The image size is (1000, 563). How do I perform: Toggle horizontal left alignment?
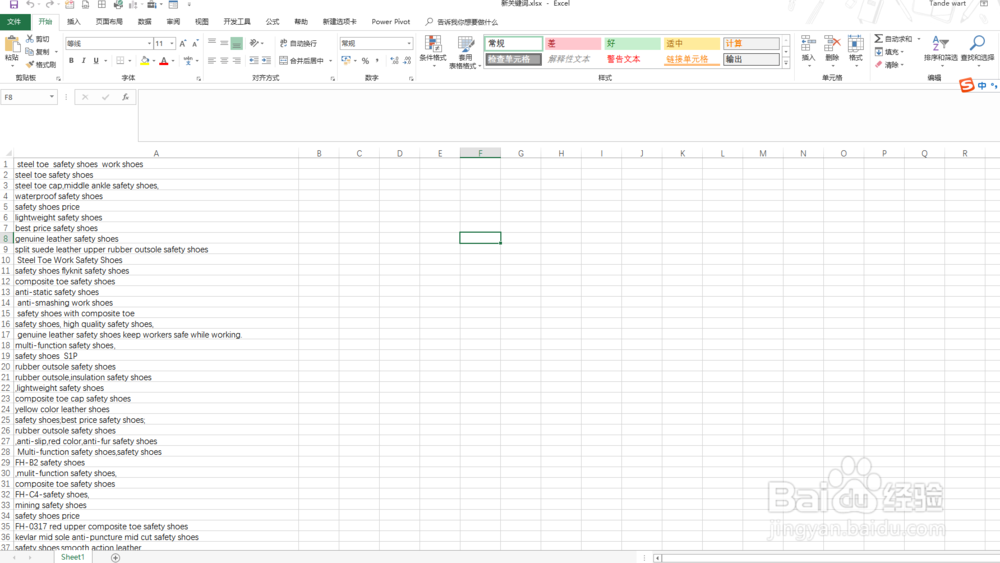[x=212, y=61]
